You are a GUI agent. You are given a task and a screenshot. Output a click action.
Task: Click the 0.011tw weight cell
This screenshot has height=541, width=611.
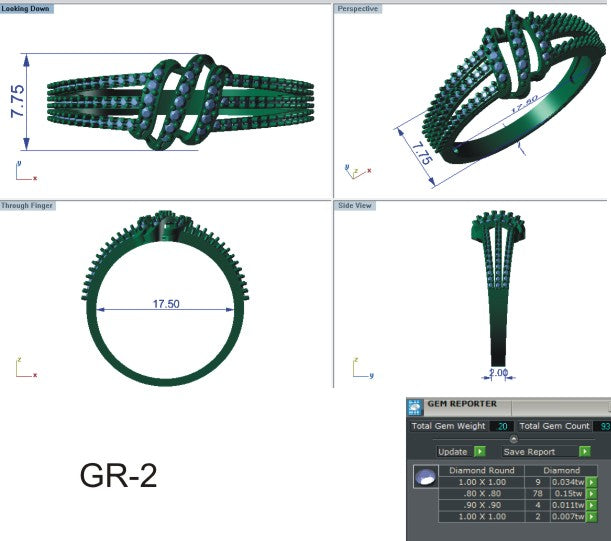tap(569, 505)
